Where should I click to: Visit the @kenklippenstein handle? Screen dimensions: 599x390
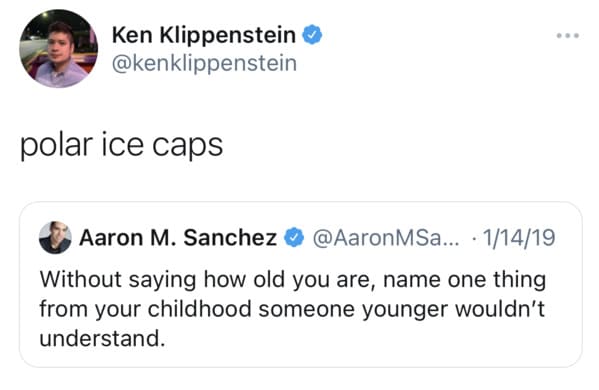[x=204, y=63]
